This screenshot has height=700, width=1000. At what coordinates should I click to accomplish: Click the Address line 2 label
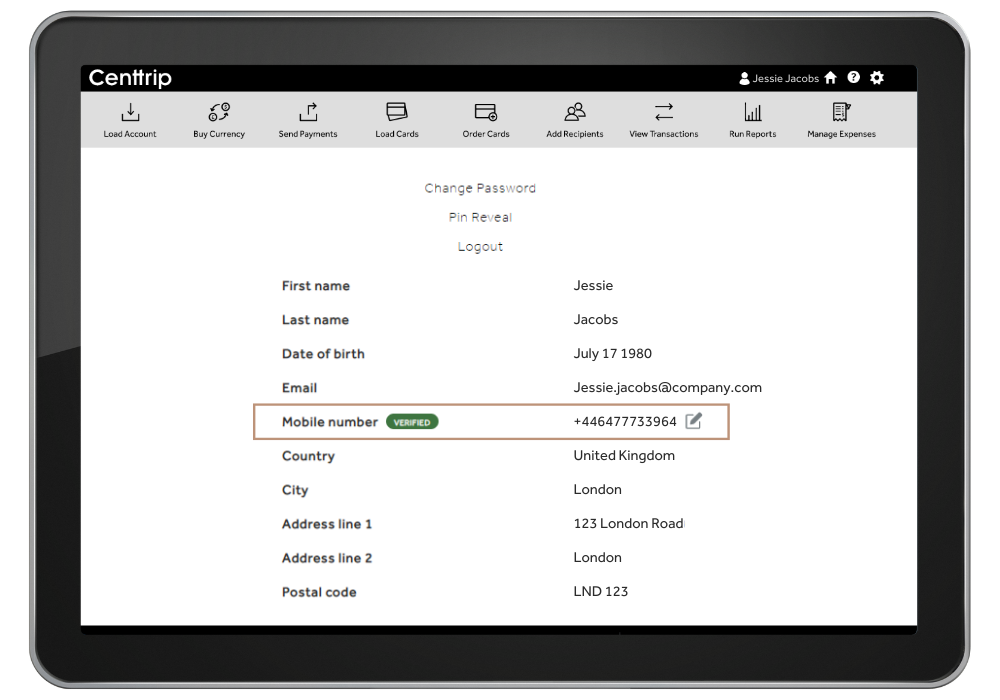[327, 558]
